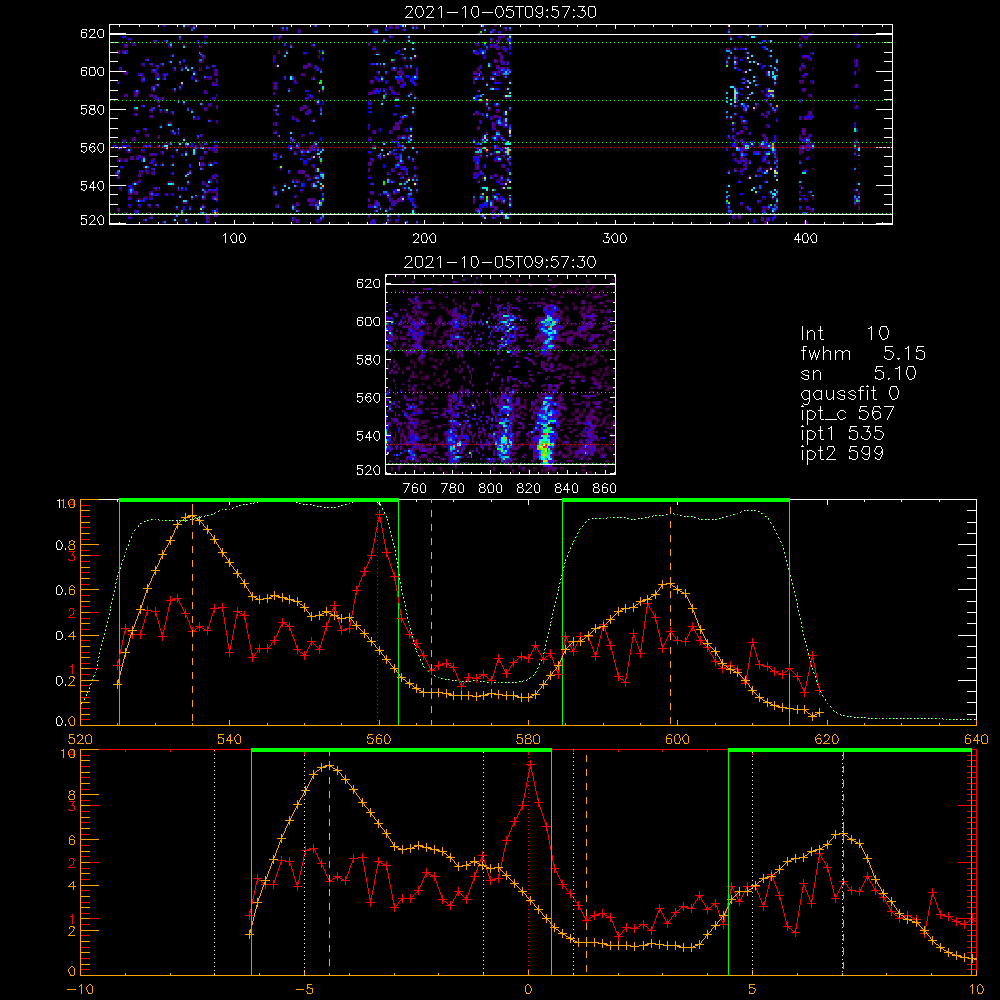Screen dimensions: 1000x1000
Task: Click tick label 820 under the middle image
Action: 529,489
